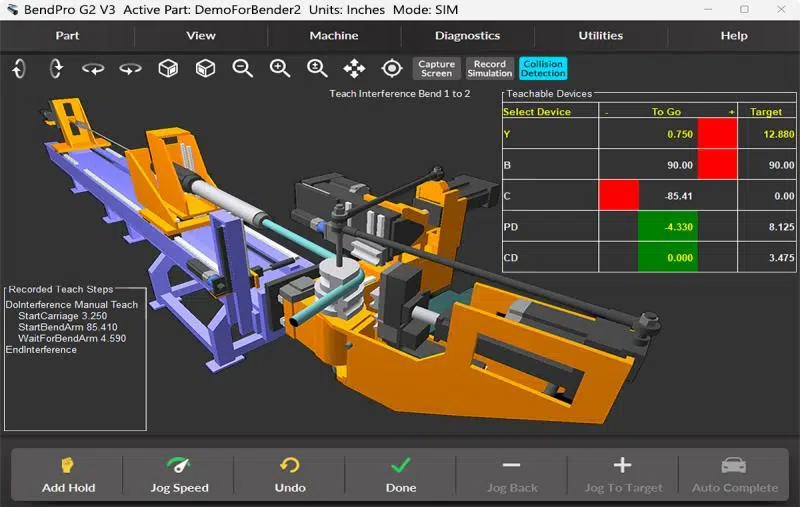Open the Utilities menu
The height and width of the screenshot is (507, 800).
pos(601,36)
